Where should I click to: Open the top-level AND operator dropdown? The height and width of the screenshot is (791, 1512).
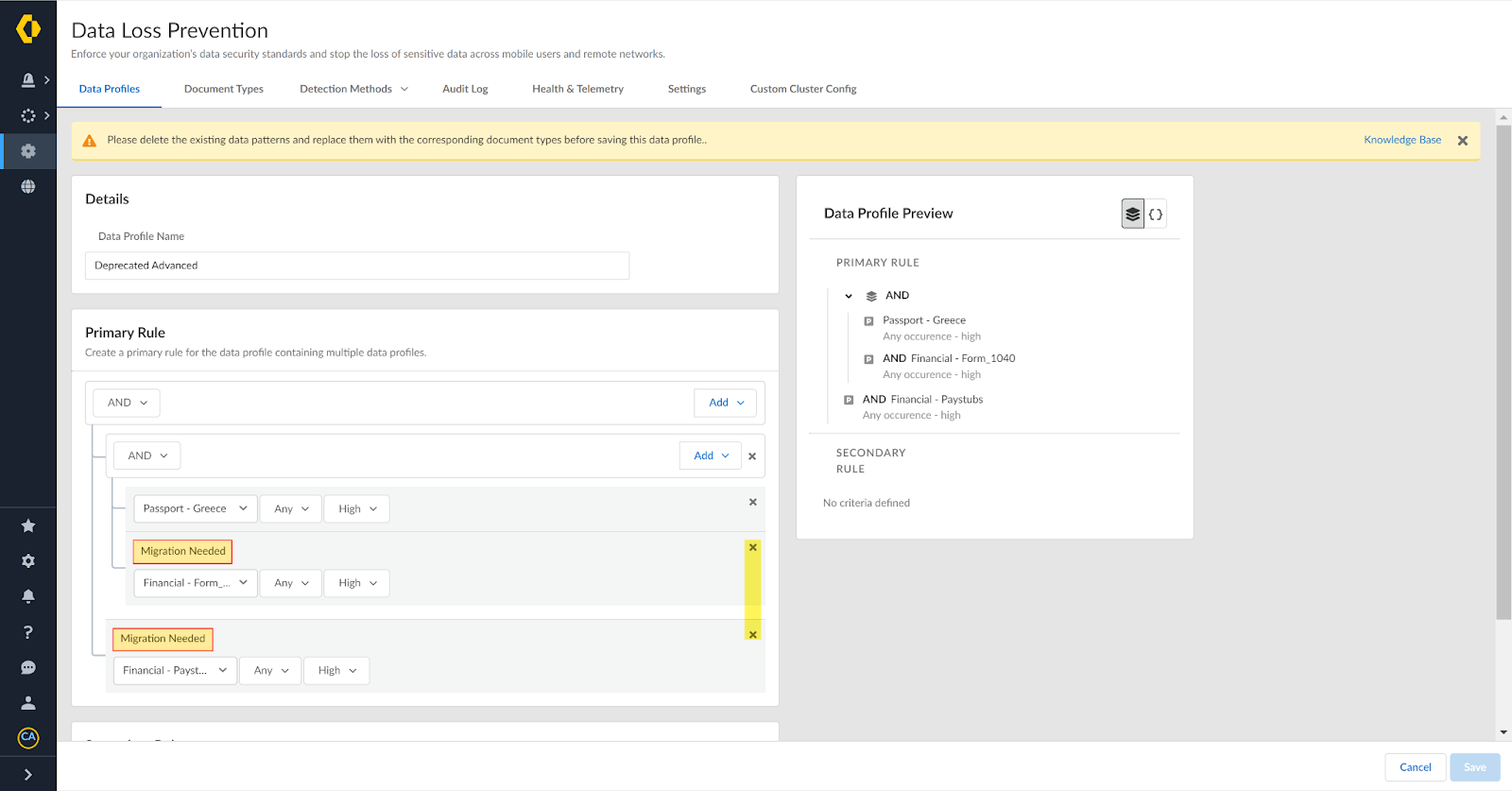(x=127, y=403)
